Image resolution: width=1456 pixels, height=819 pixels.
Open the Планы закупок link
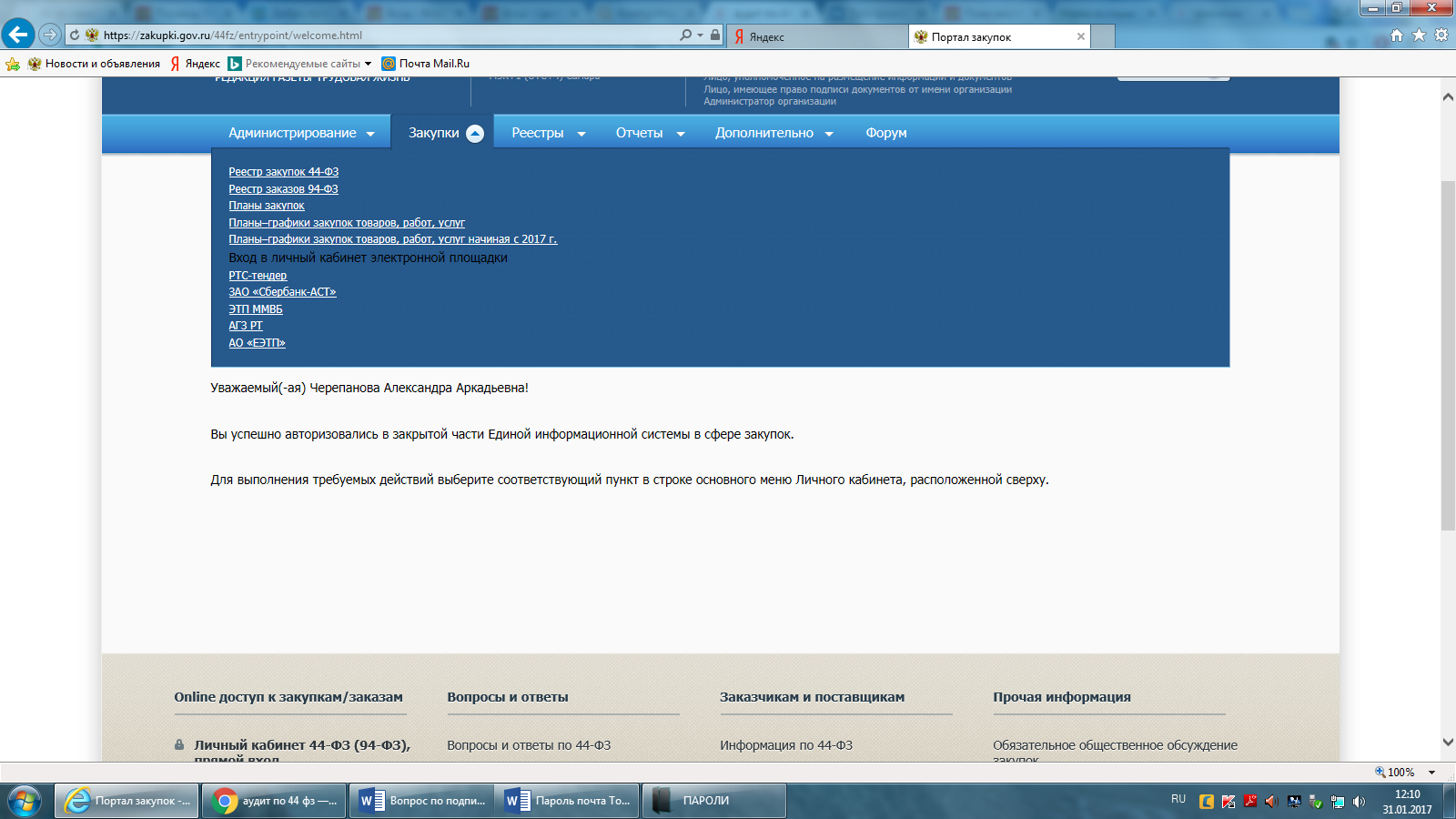point(266,206)
